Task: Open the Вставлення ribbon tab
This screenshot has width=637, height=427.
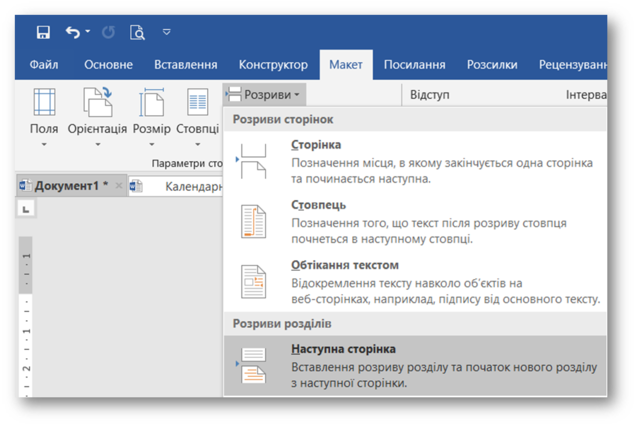Action: pyautogui.click(x=186, y=65)
